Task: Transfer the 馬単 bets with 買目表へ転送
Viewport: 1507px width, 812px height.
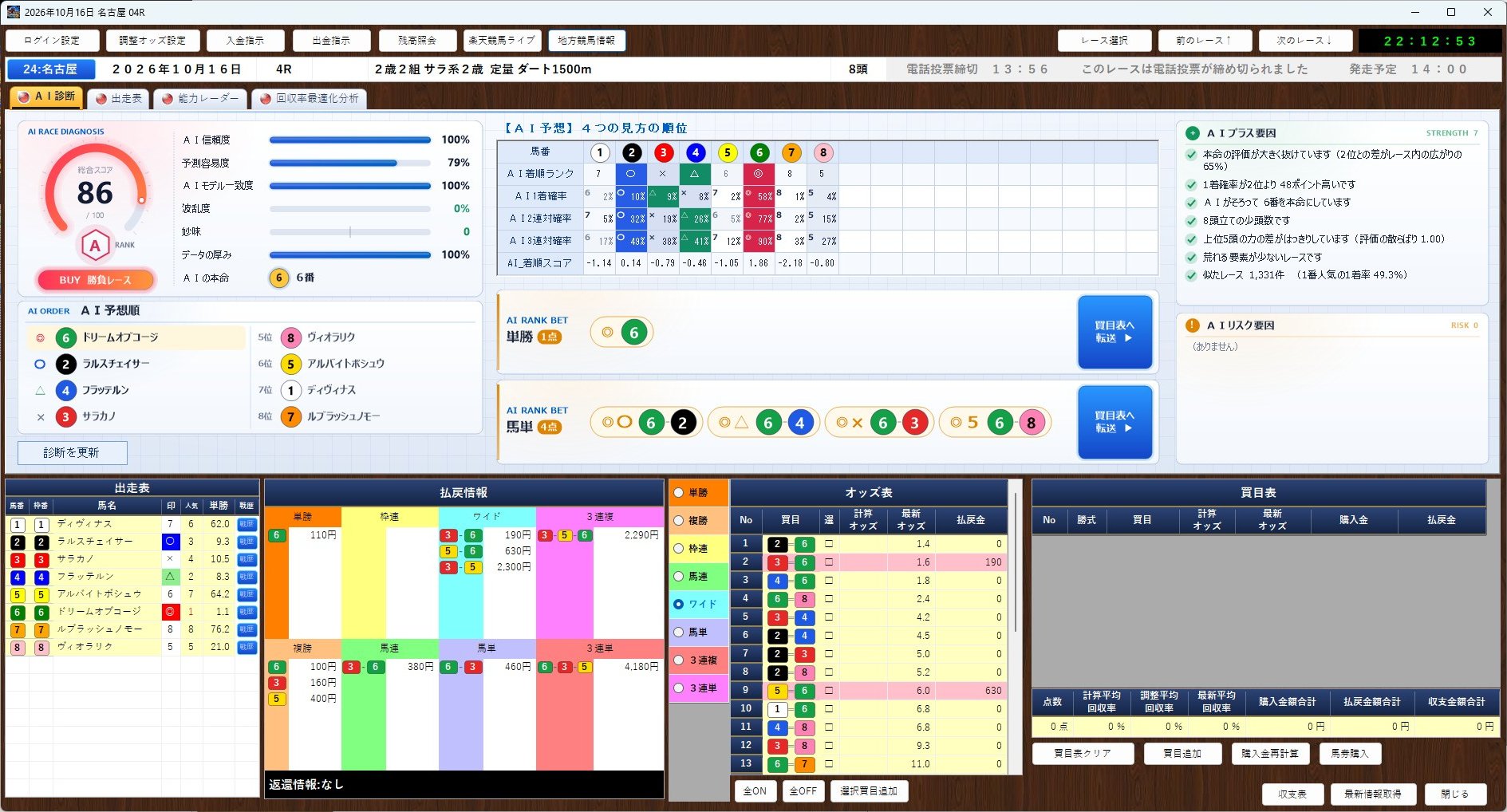Action: point(1114,422)
